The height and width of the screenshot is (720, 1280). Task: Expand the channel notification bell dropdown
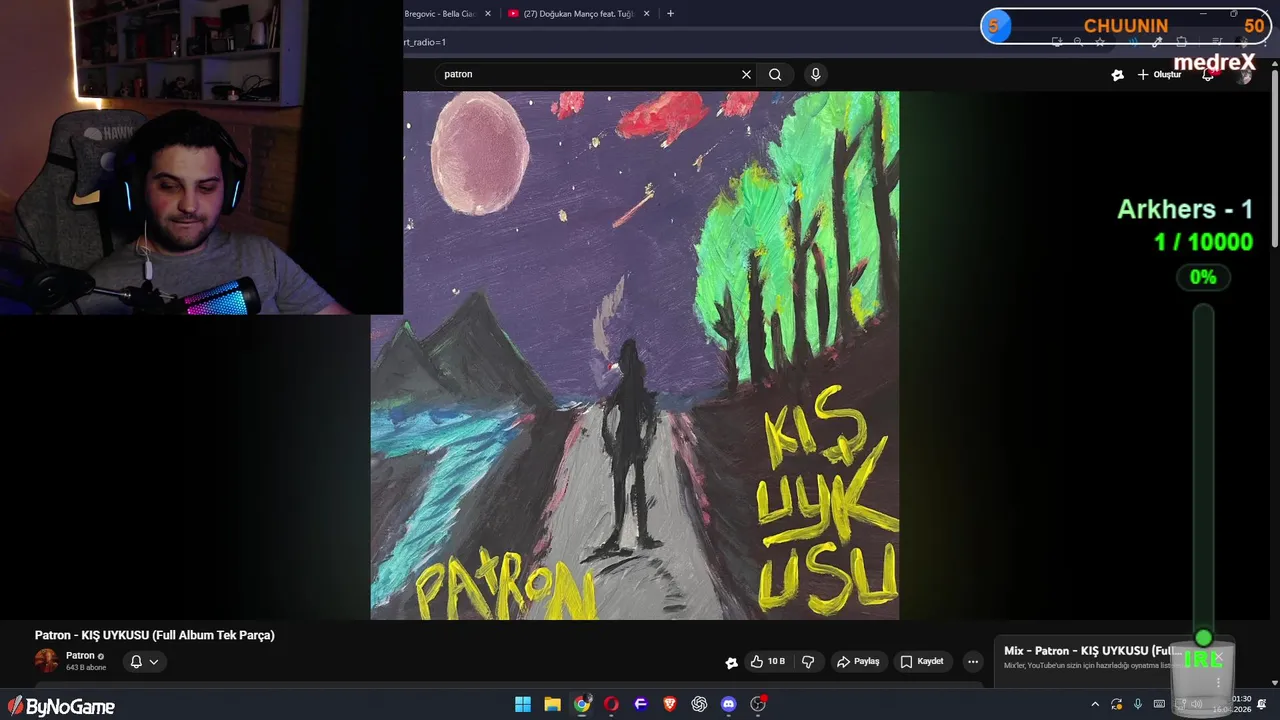click(x=144, y=661)
